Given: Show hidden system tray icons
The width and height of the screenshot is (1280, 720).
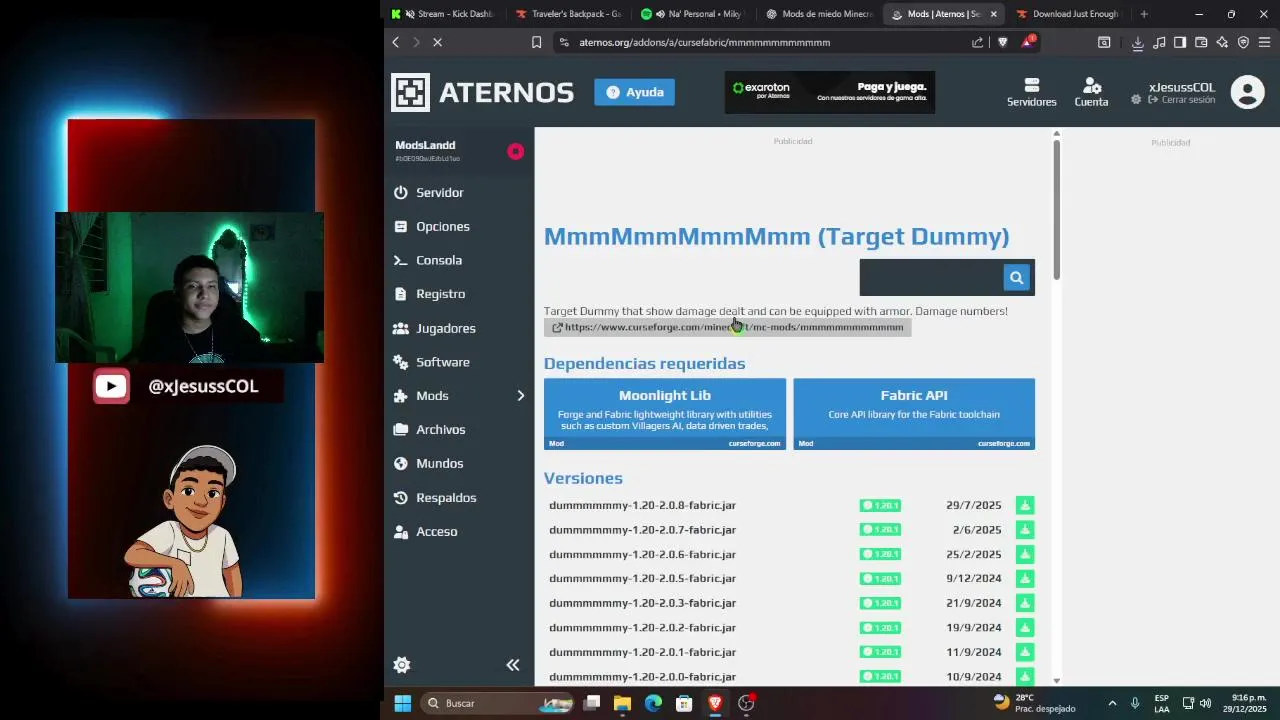Looking at the screenshot, I should click(x=1112, y=703).
